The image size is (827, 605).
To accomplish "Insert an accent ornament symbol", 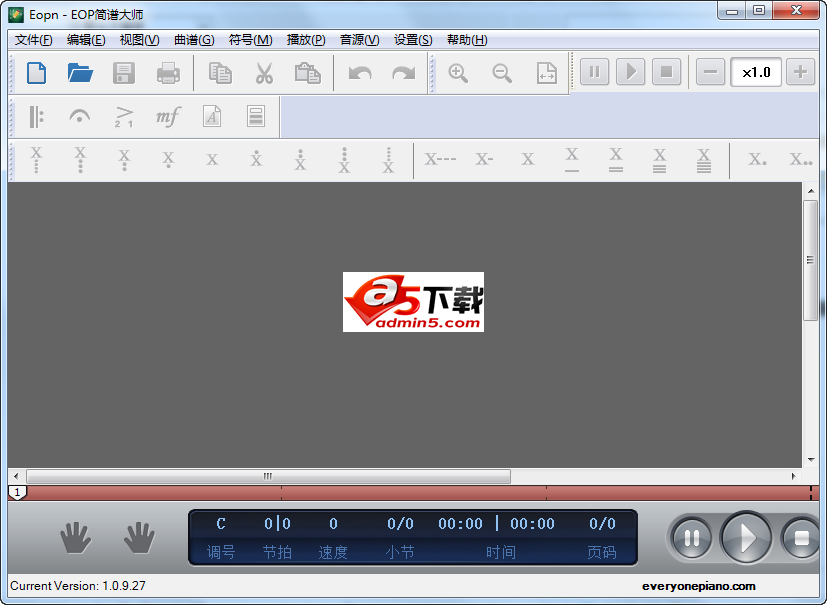I will (124, 117).
